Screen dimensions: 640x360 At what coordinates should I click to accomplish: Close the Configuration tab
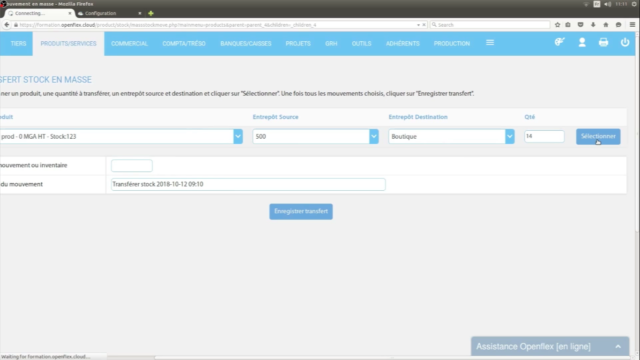[x=140, y=13]
